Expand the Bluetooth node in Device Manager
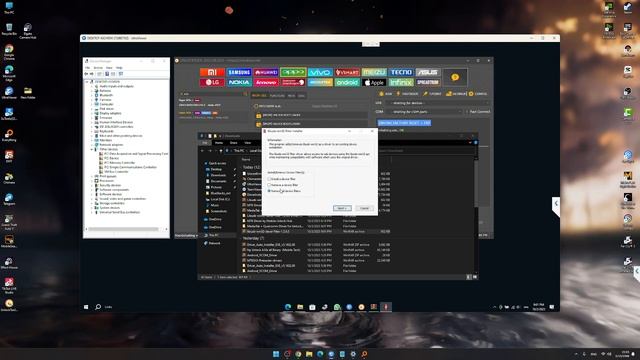640x360 pixels. [x=92, y=95]
